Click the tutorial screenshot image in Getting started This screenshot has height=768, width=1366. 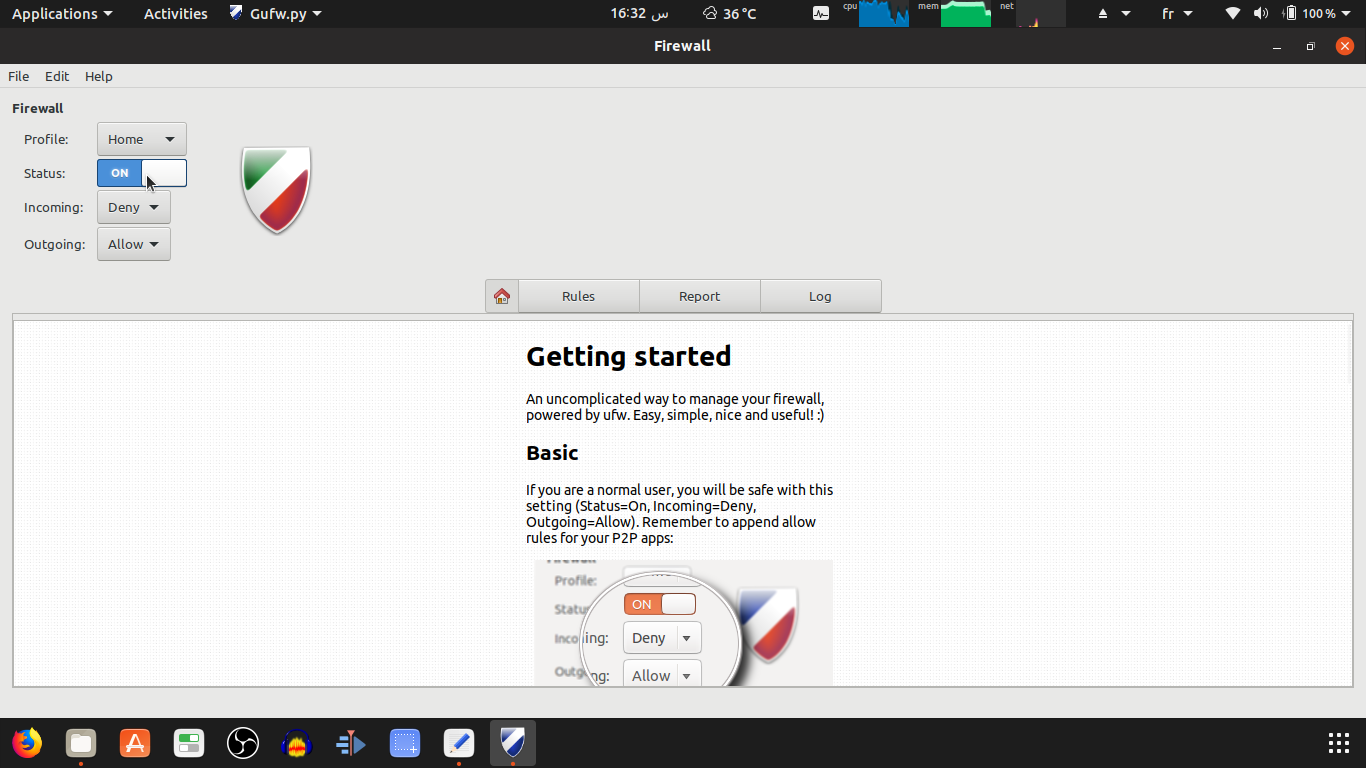pos(684,622)
